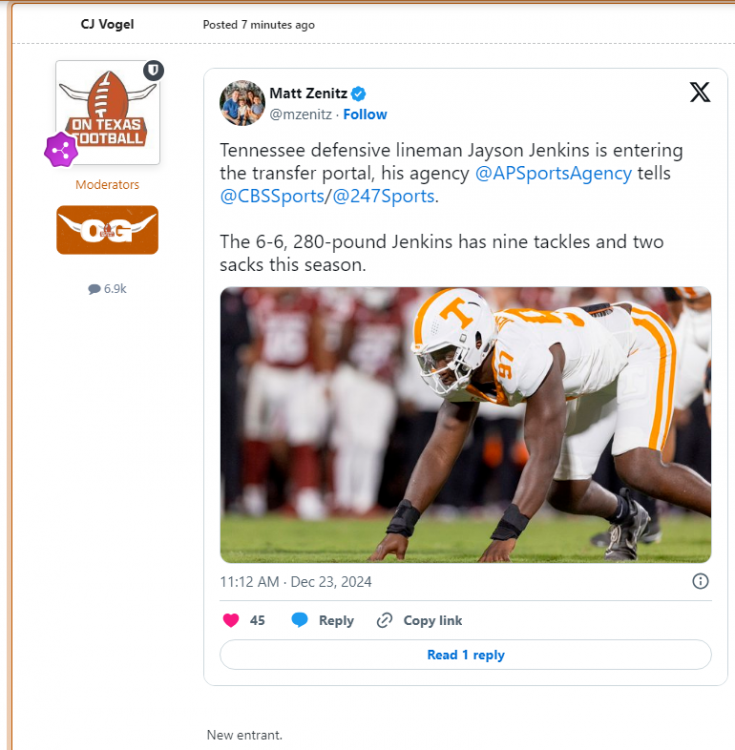Click the Copy link chain icon

click(x=384, y=620)
